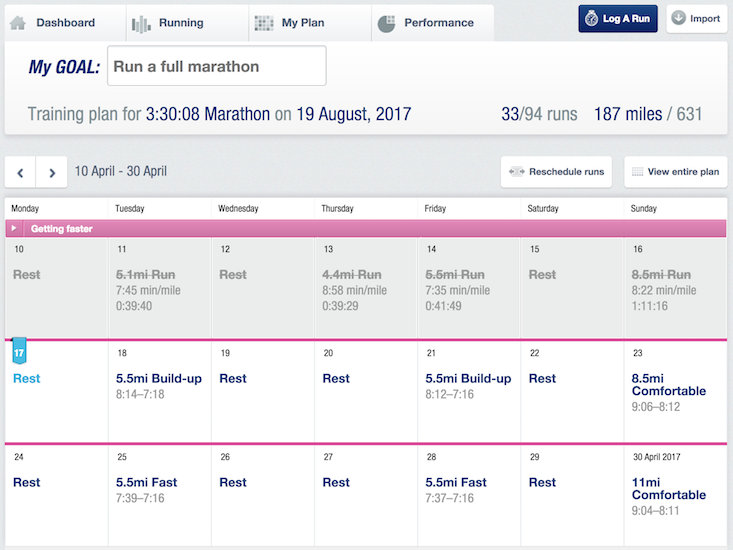Select the Rest entry on day 12
This screenshot has width=733, height=550.
pyautogui.click(x=233, y=274)
